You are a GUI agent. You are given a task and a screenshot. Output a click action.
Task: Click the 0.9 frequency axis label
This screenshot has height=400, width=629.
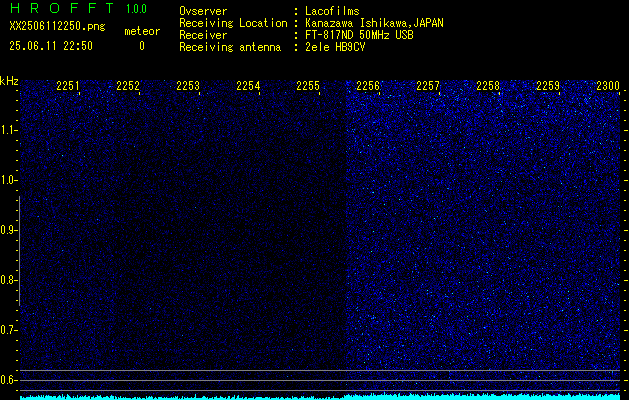pos(7,230)
